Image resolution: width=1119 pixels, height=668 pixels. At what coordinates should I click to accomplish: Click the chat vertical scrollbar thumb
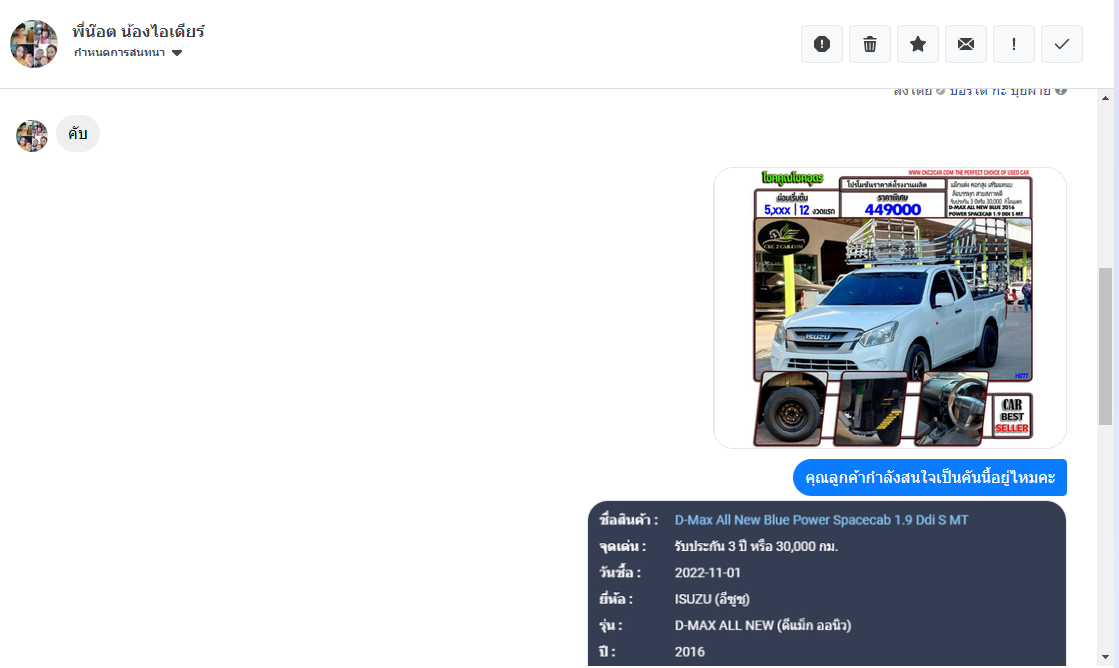coord(1105,346)
